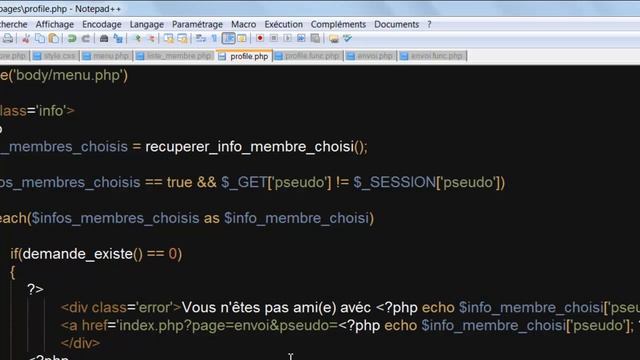640x360 pixels.
Task: Click the div class='error' tag
Action: 121,307
